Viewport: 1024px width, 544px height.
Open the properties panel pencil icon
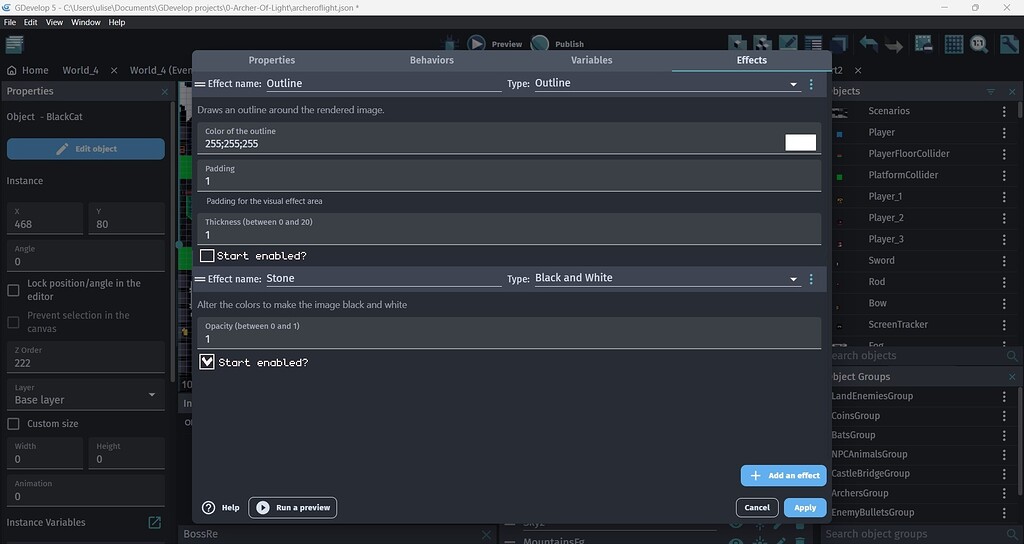788,44
